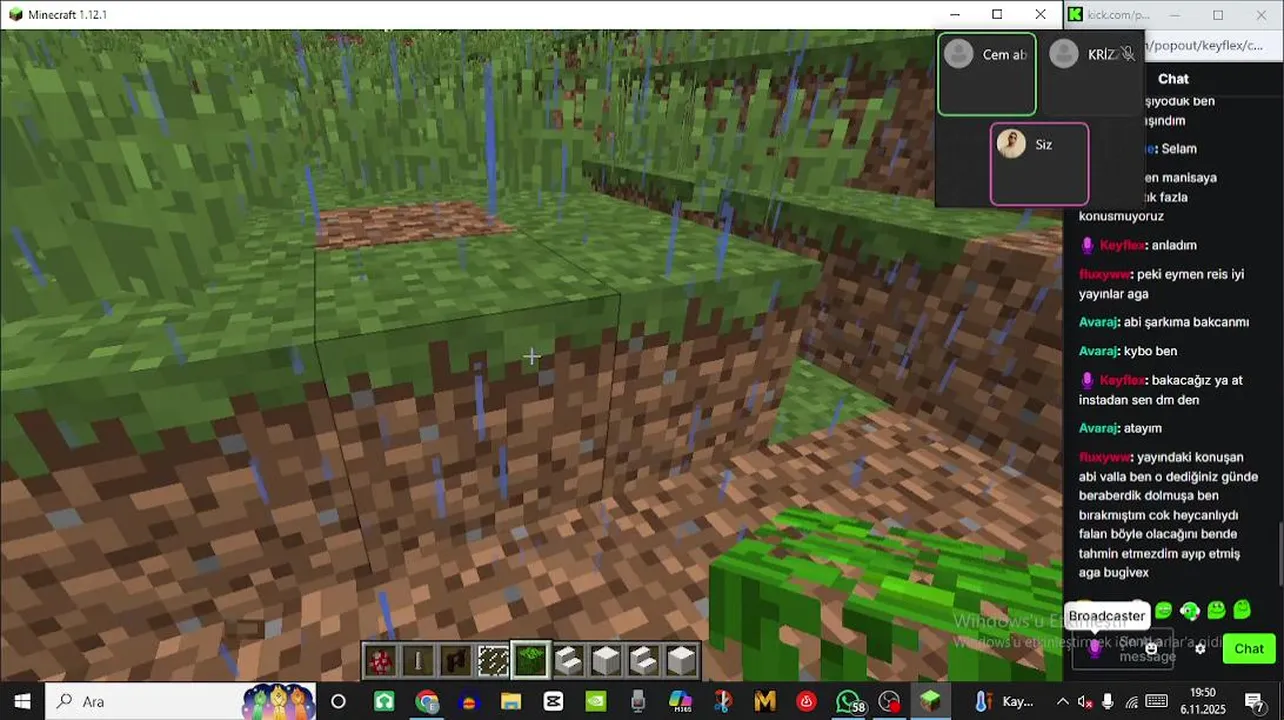
Task: Select the dark fence hotbar slot
Action: coord(456,661)
